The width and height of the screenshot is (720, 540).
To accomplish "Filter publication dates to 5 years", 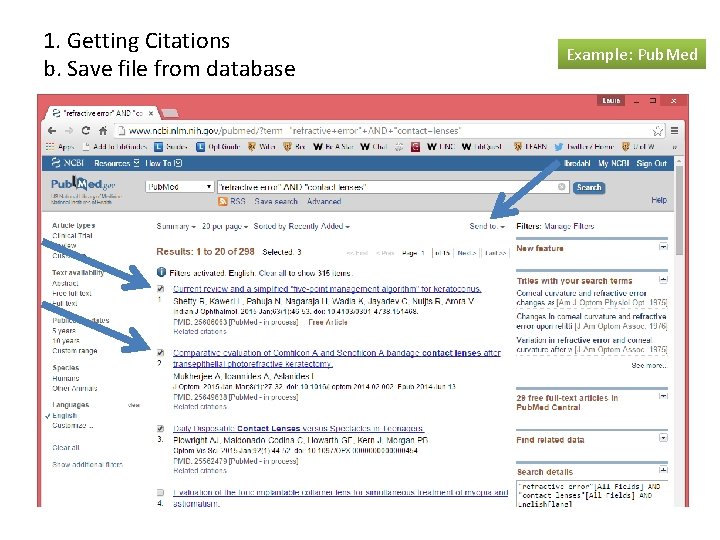I will pos(64,331).
